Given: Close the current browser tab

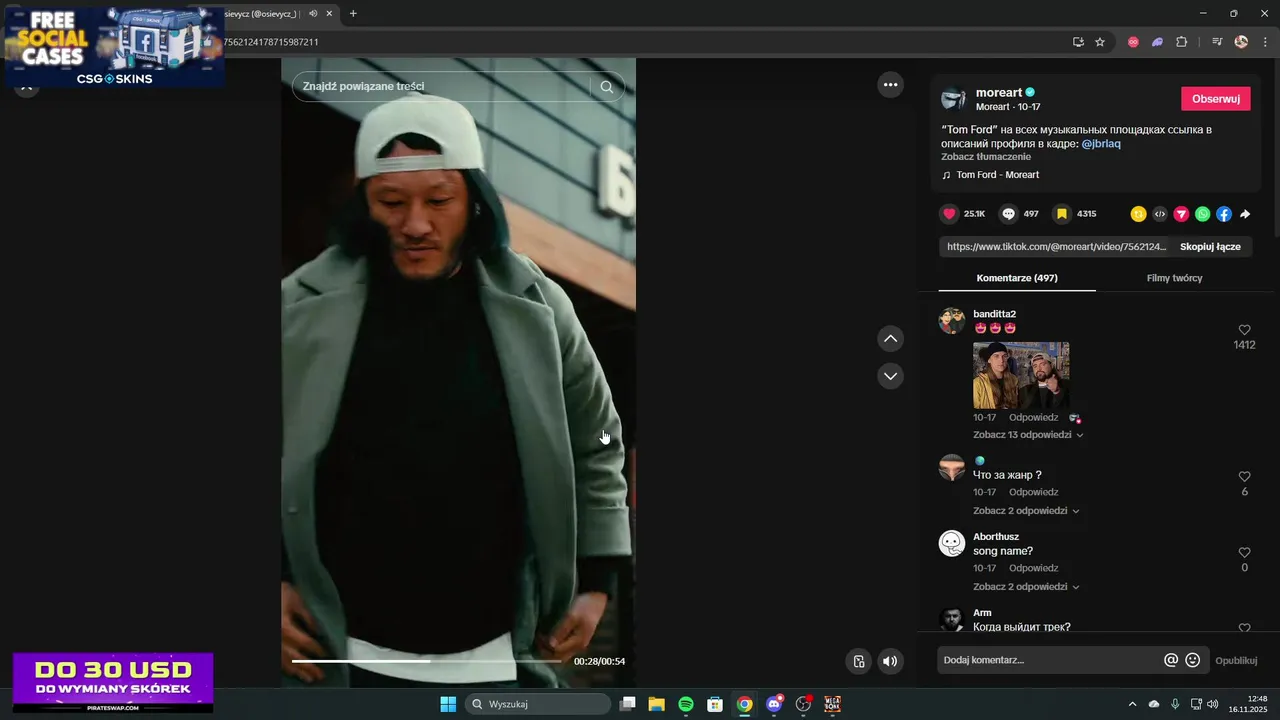Looking at the screenshot, I should (x=329, y=14).
